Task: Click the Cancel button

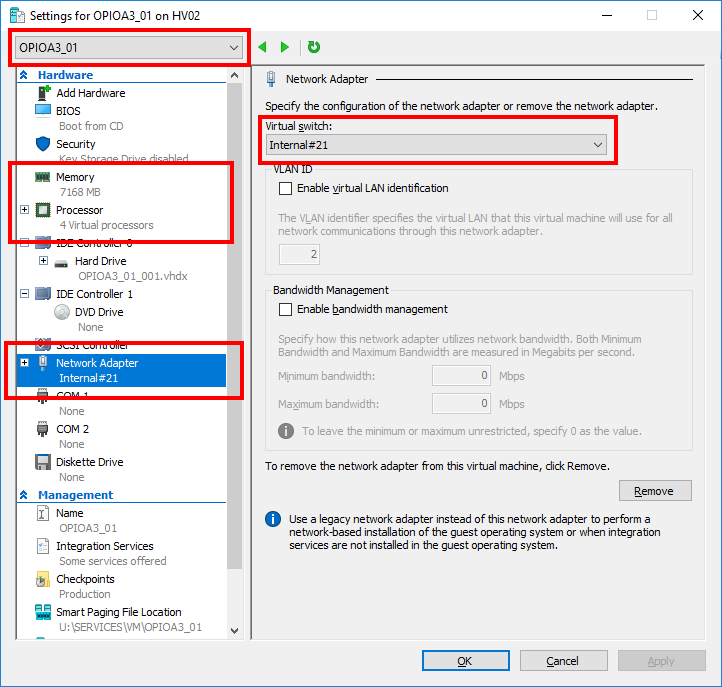Action: (x=563, y=661)
